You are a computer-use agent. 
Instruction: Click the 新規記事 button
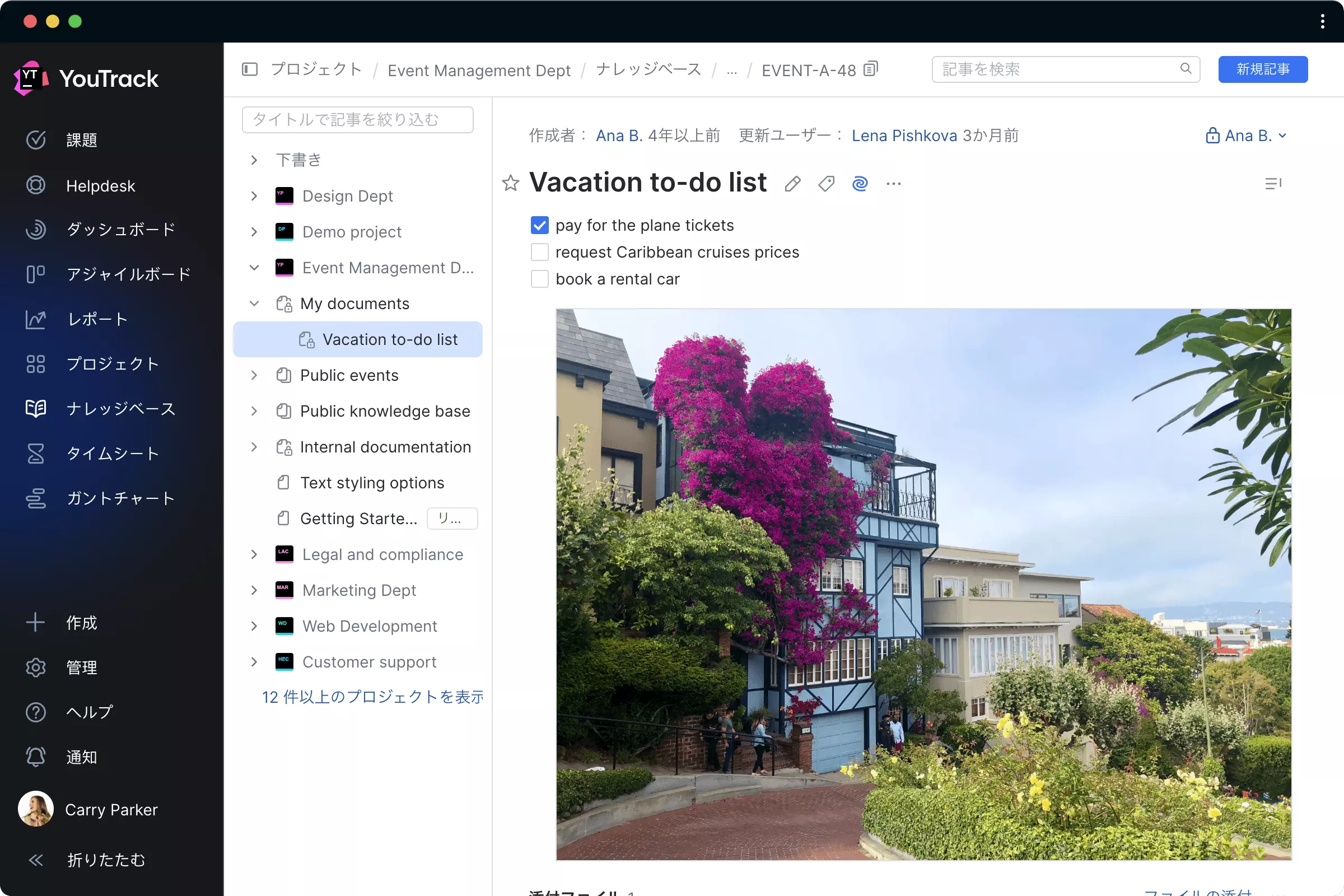pyautogui.click(x=1262, y=69)
